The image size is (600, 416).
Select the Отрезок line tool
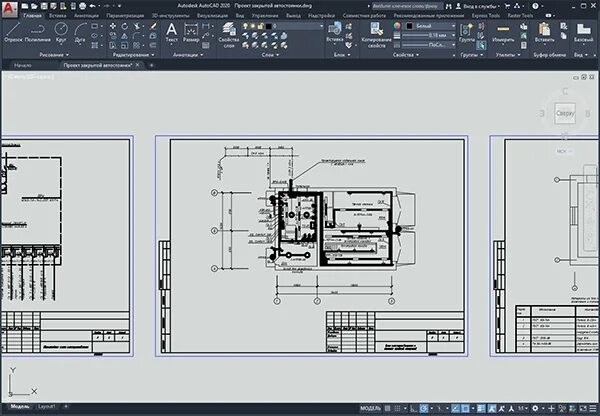coord(13,32)
